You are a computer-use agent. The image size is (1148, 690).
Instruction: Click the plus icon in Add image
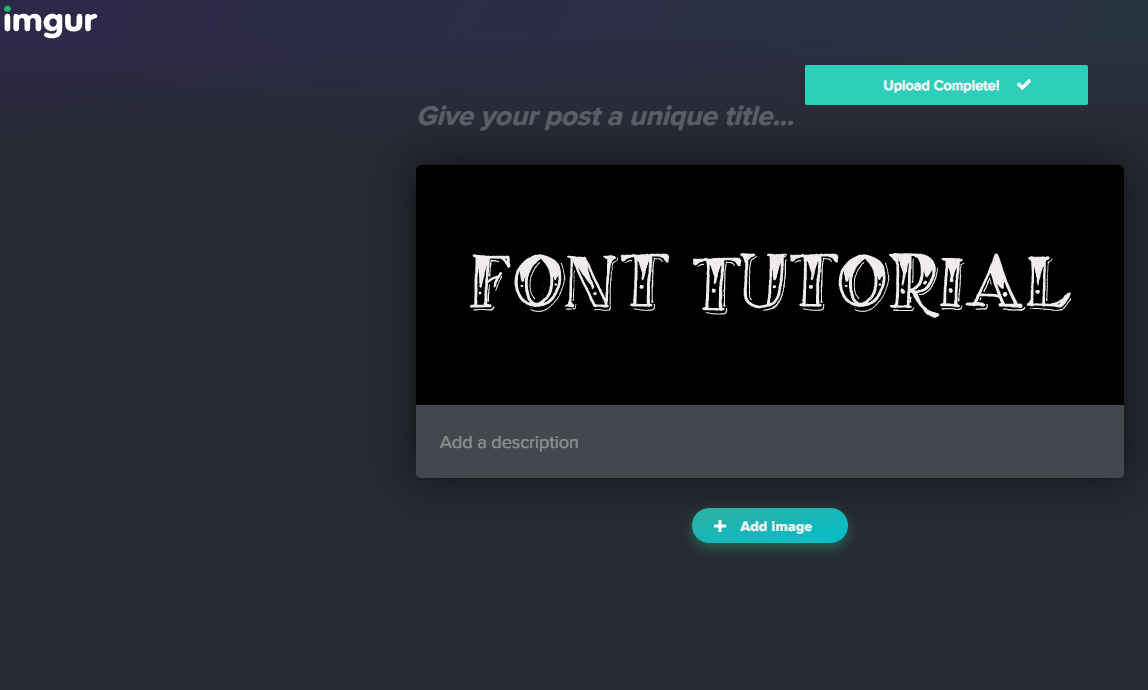pyautogui.click(x=720, y=526)
